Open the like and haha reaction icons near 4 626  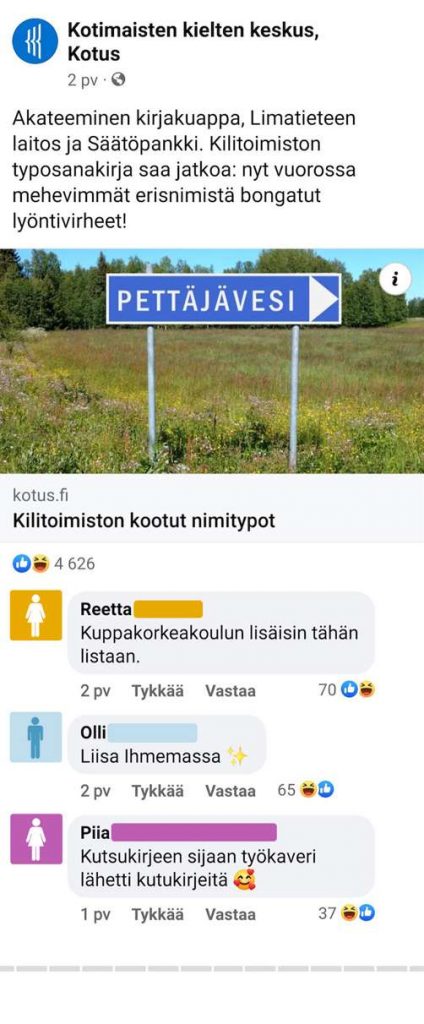coord(31,563)
